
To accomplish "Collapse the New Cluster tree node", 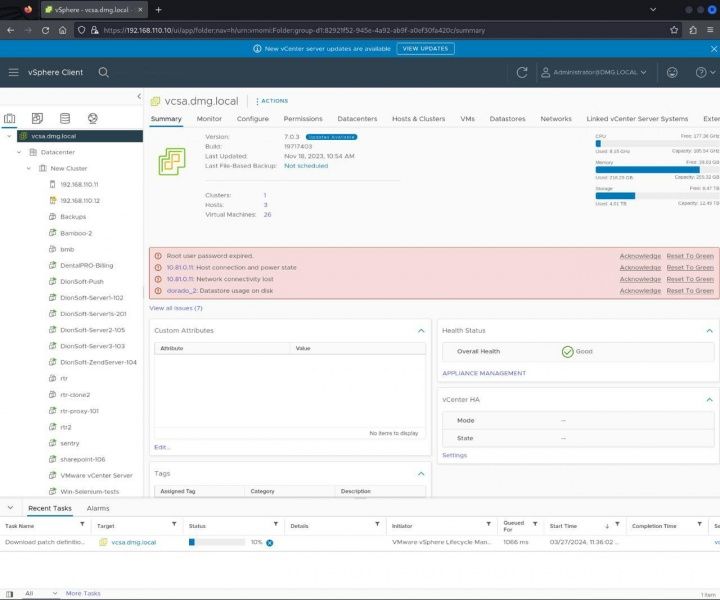I will point(30,168).
